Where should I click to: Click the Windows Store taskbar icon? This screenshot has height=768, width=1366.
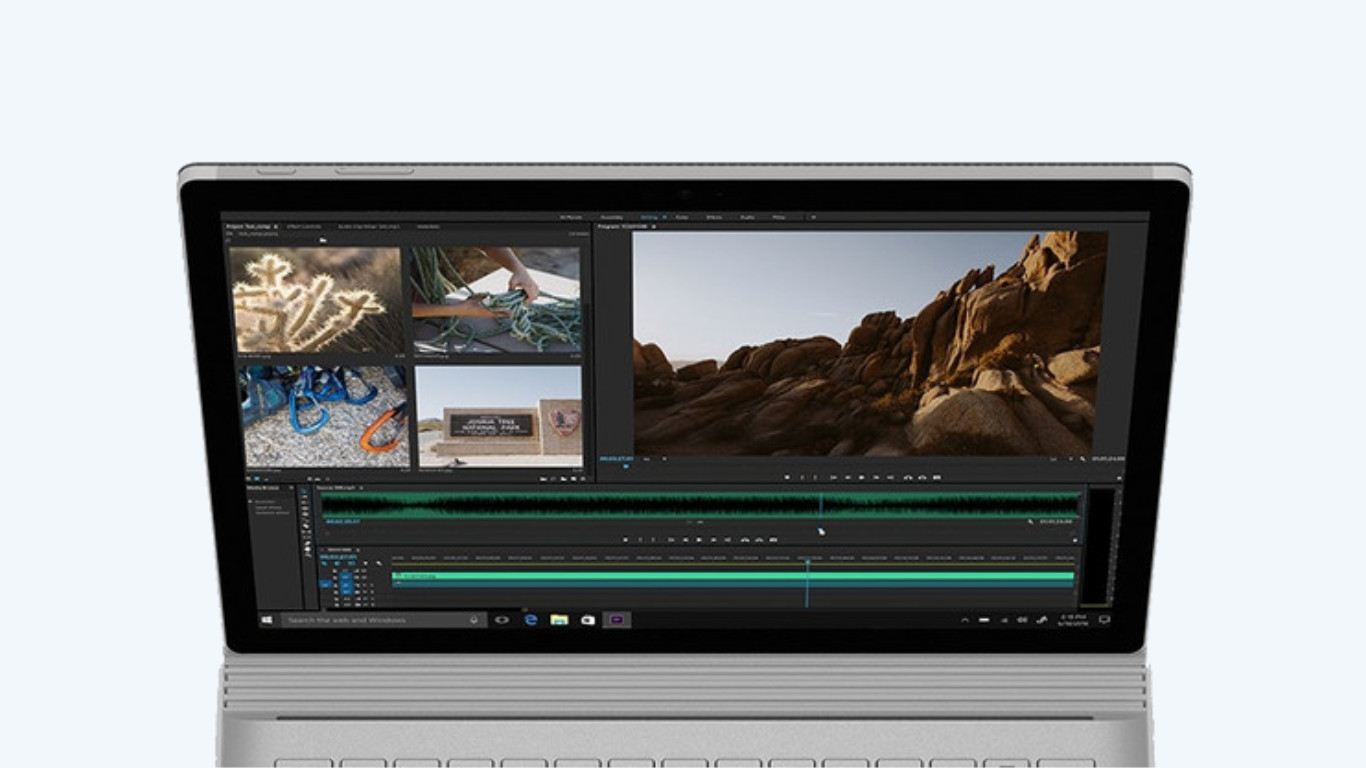pos(588,620)
